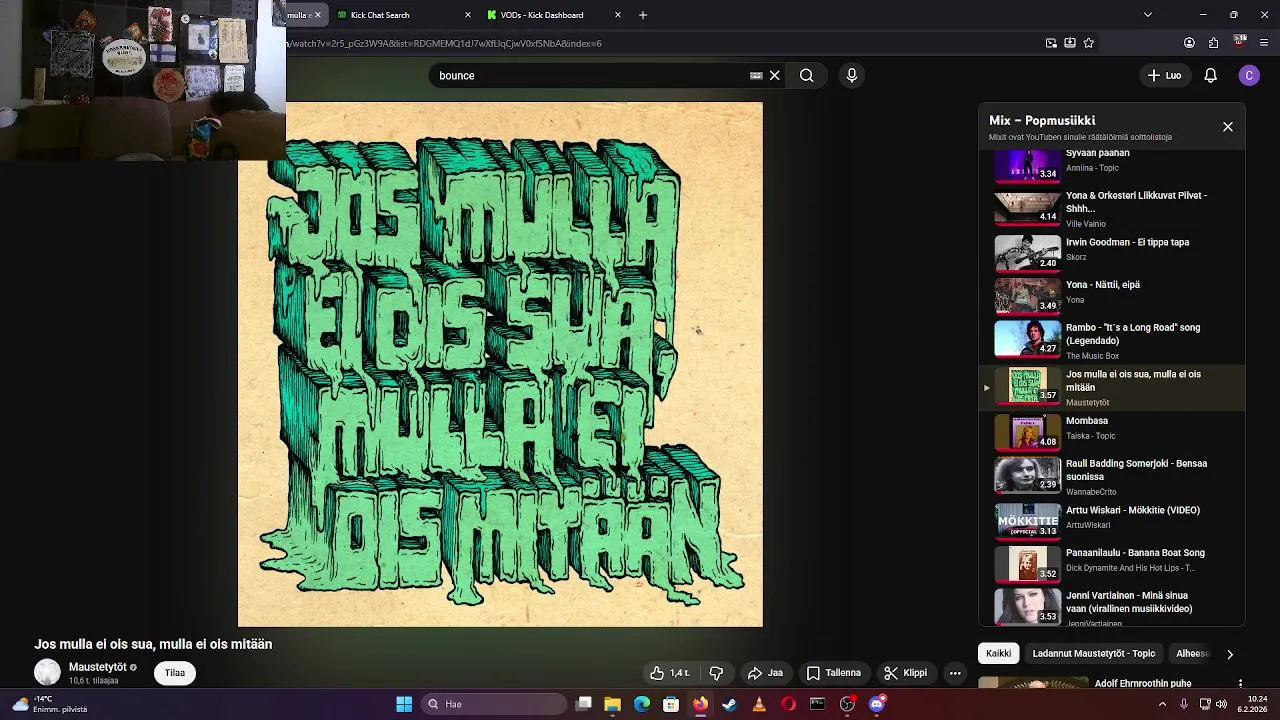Open the extensions puzzle icon
This screenshot has height=720, width=1280.
(1214, 43)
